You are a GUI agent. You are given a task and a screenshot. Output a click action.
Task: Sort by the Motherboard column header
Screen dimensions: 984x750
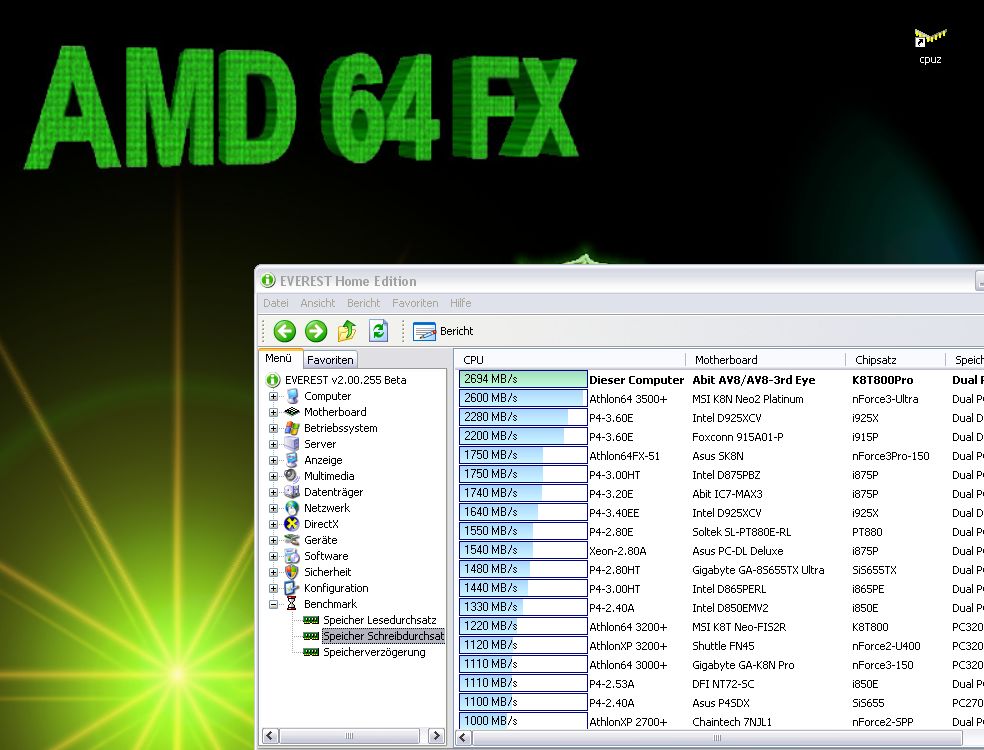(766, 360)
